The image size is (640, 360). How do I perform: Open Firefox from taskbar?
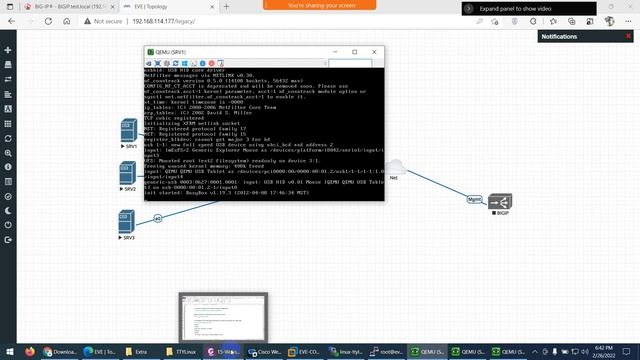[x=30, y=351]
